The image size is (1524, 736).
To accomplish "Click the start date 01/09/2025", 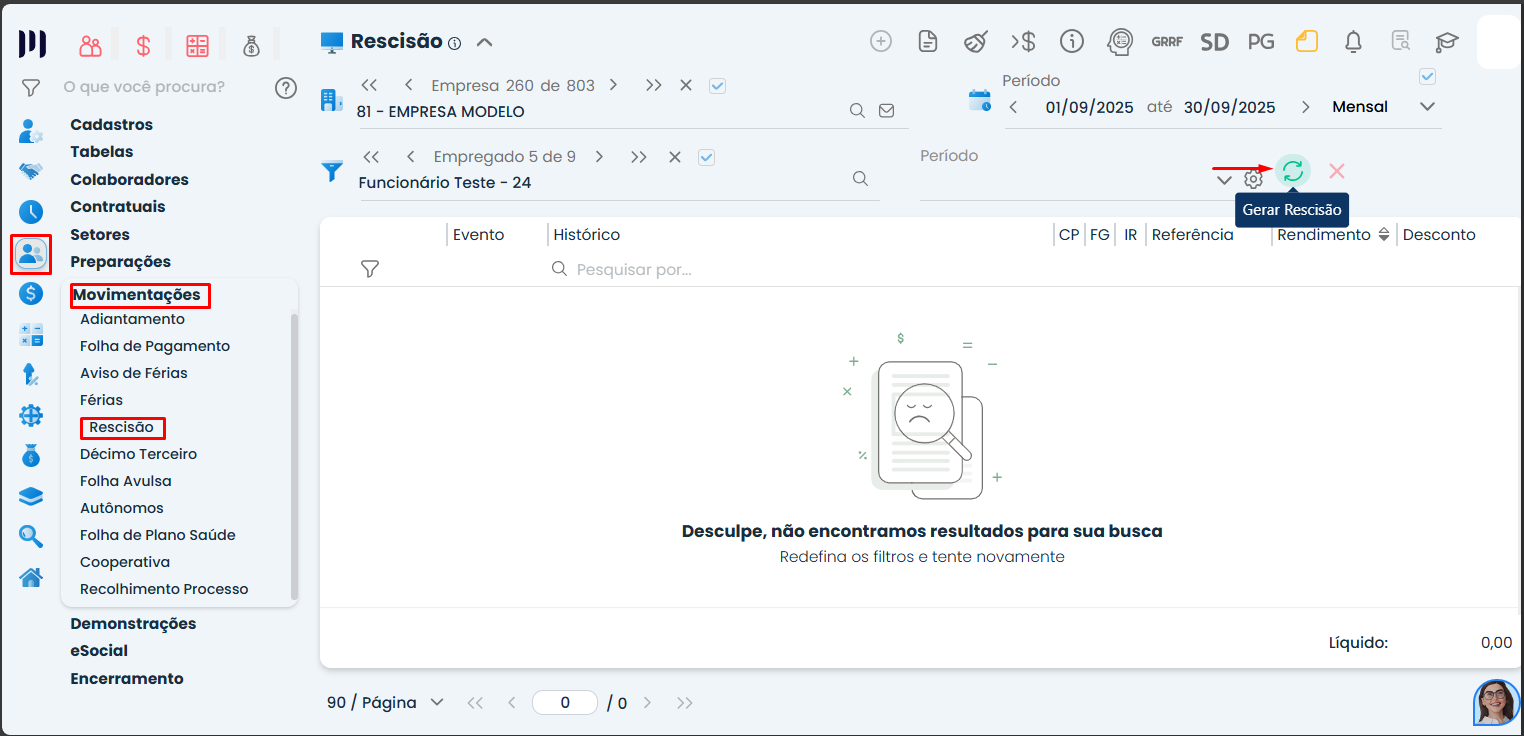I will click(1090, 107).
